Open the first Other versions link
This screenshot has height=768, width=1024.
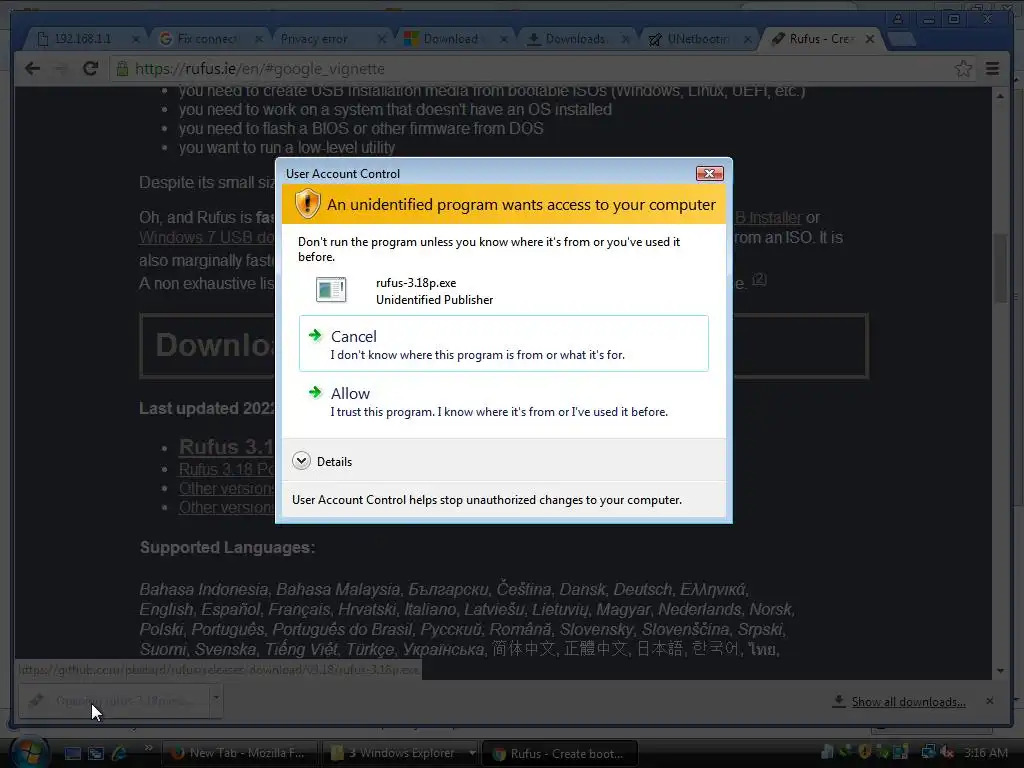coord(226,488)
